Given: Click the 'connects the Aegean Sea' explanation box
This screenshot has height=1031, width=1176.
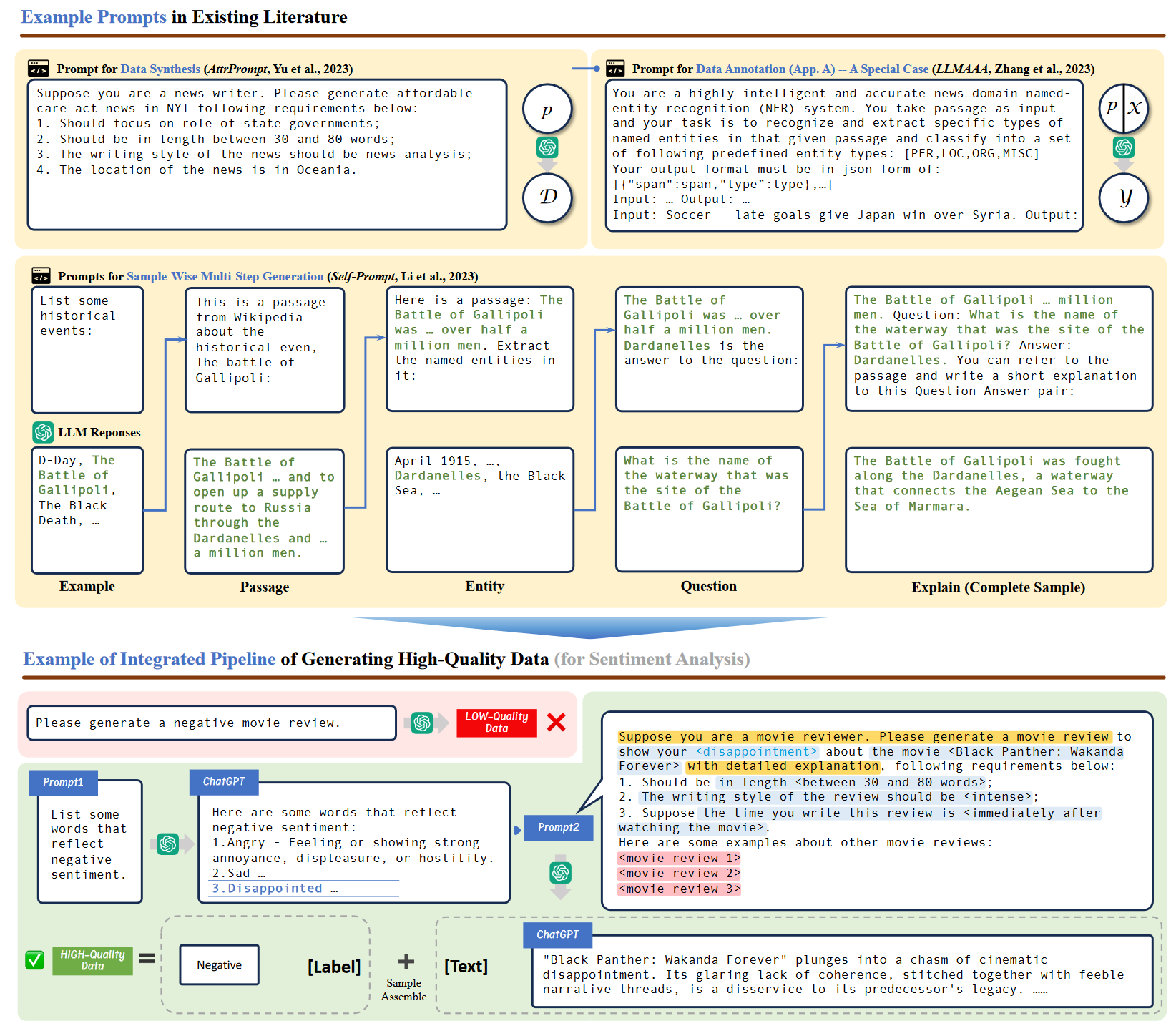Looking at the screenshot, I should (x=999, y=510).
